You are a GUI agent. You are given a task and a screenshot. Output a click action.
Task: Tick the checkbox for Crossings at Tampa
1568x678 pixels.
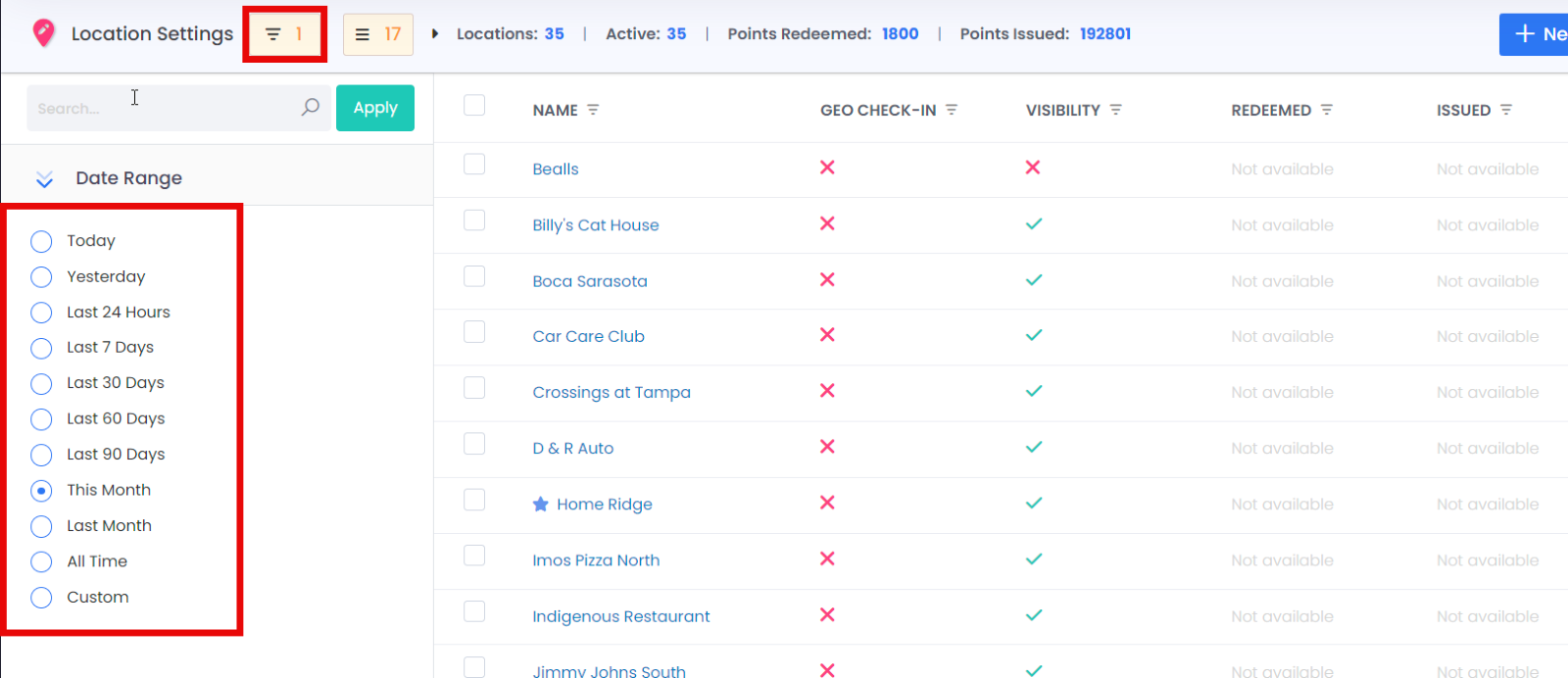[474, 387]
